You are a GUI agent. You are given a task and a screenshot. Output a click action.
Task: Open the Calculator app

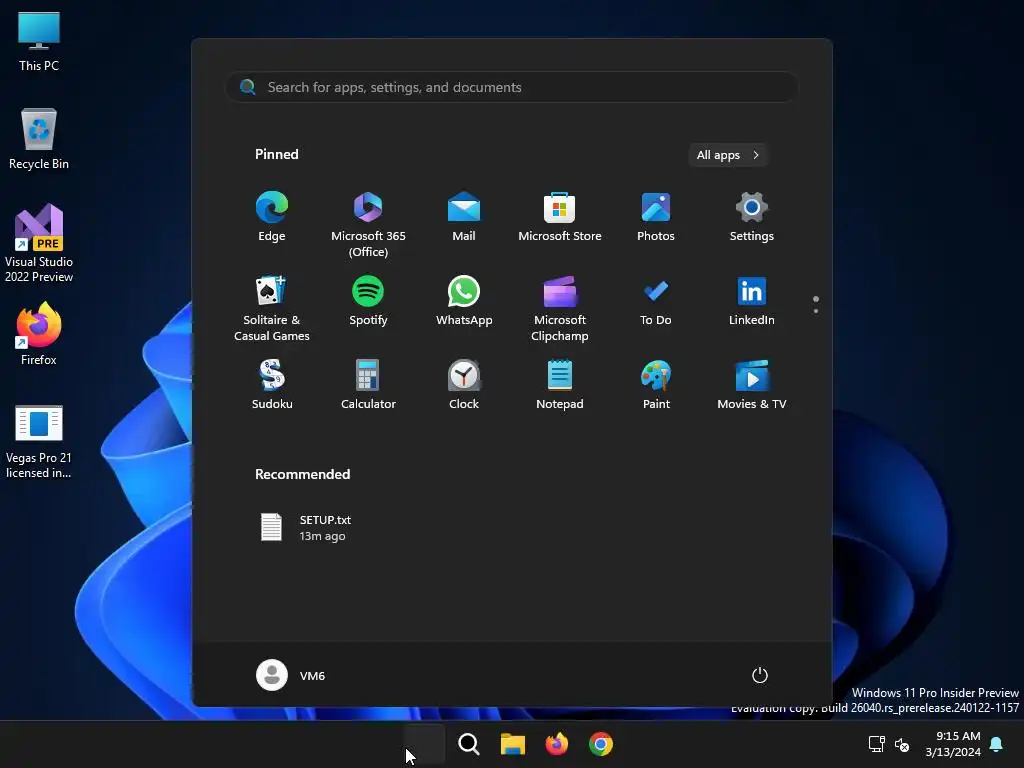click(x=368, y=385)
